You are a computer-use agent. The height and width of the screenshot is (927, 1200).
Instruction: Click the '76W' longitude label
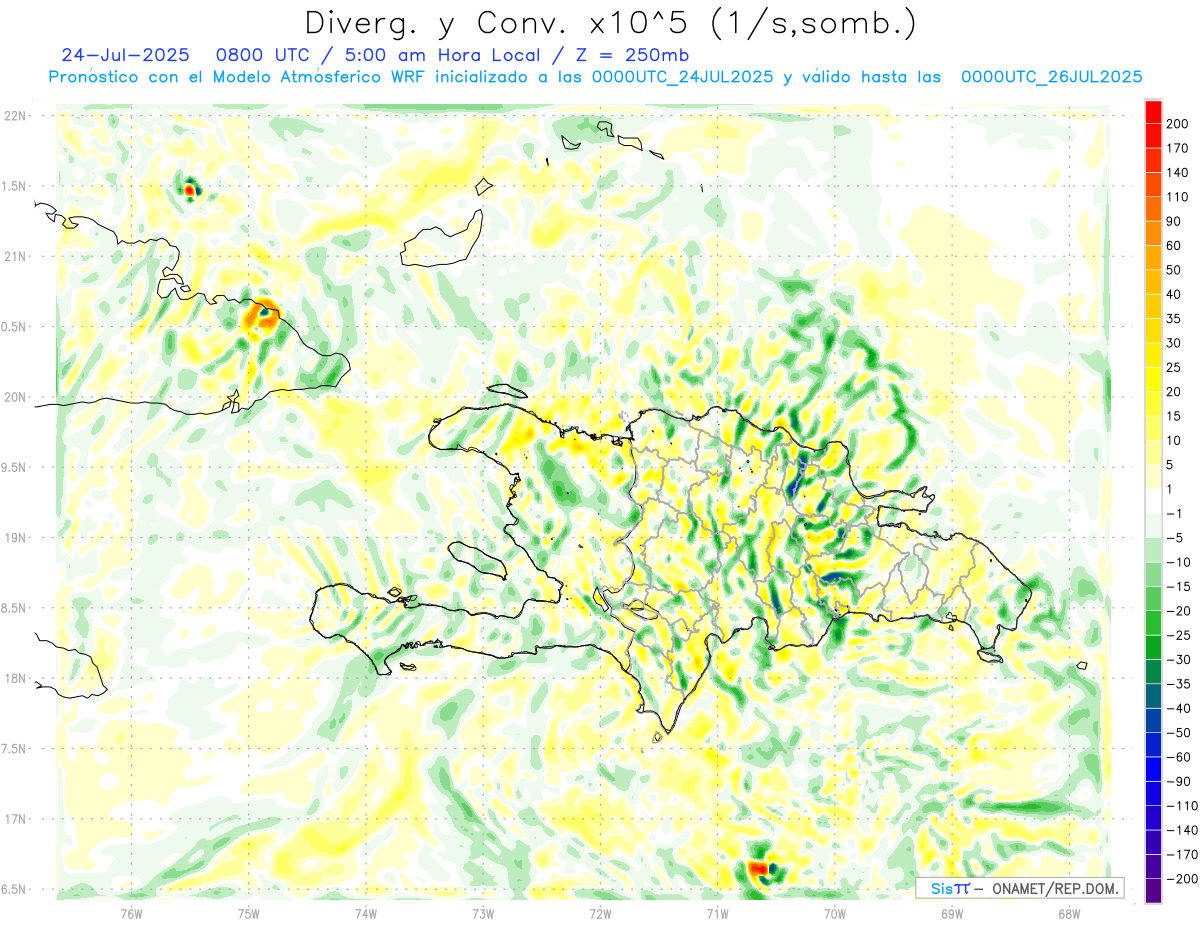pyautogui.click(x=131, y=913)
